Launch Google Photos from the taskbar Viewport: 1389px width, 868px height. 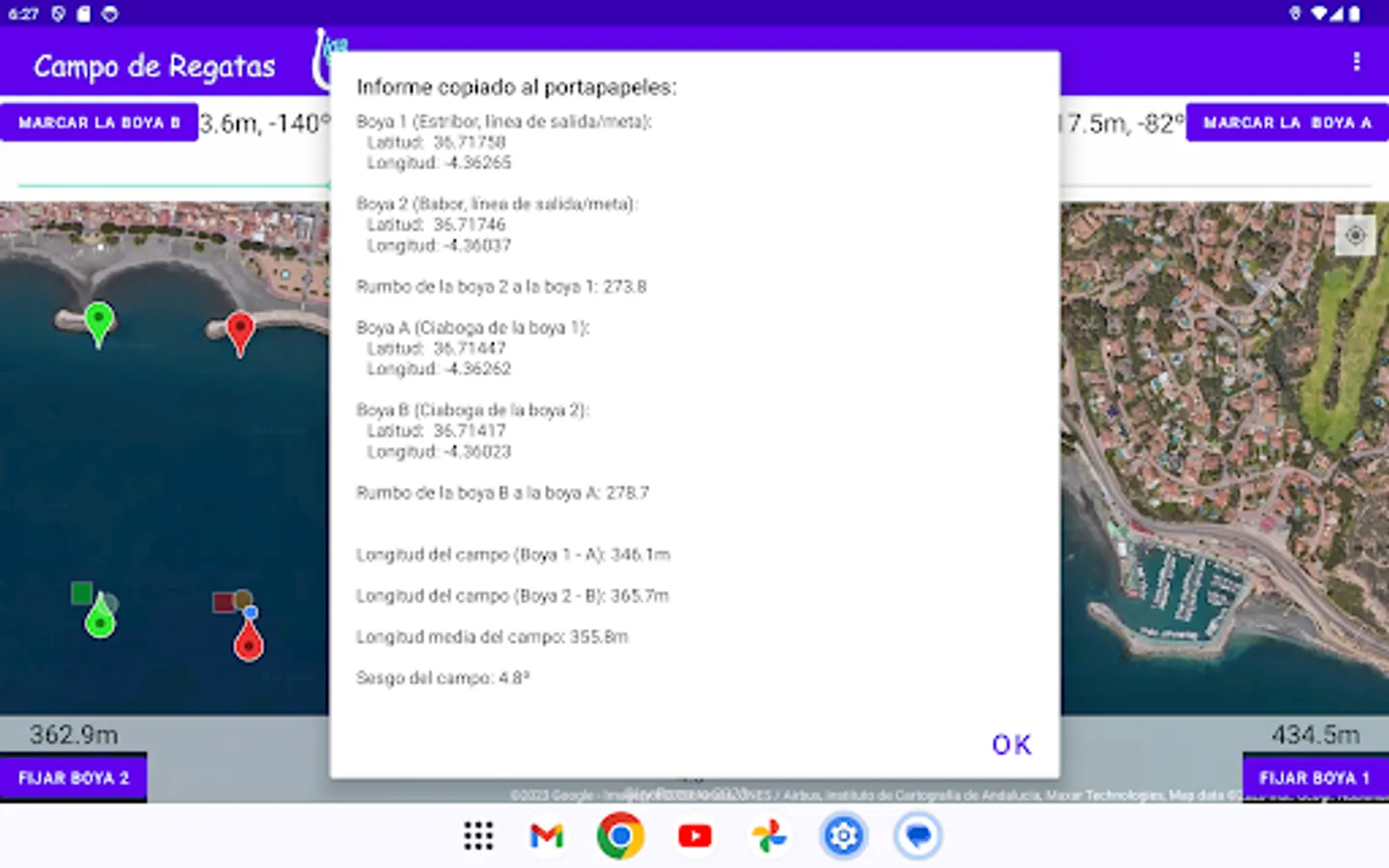coord(769,835)
